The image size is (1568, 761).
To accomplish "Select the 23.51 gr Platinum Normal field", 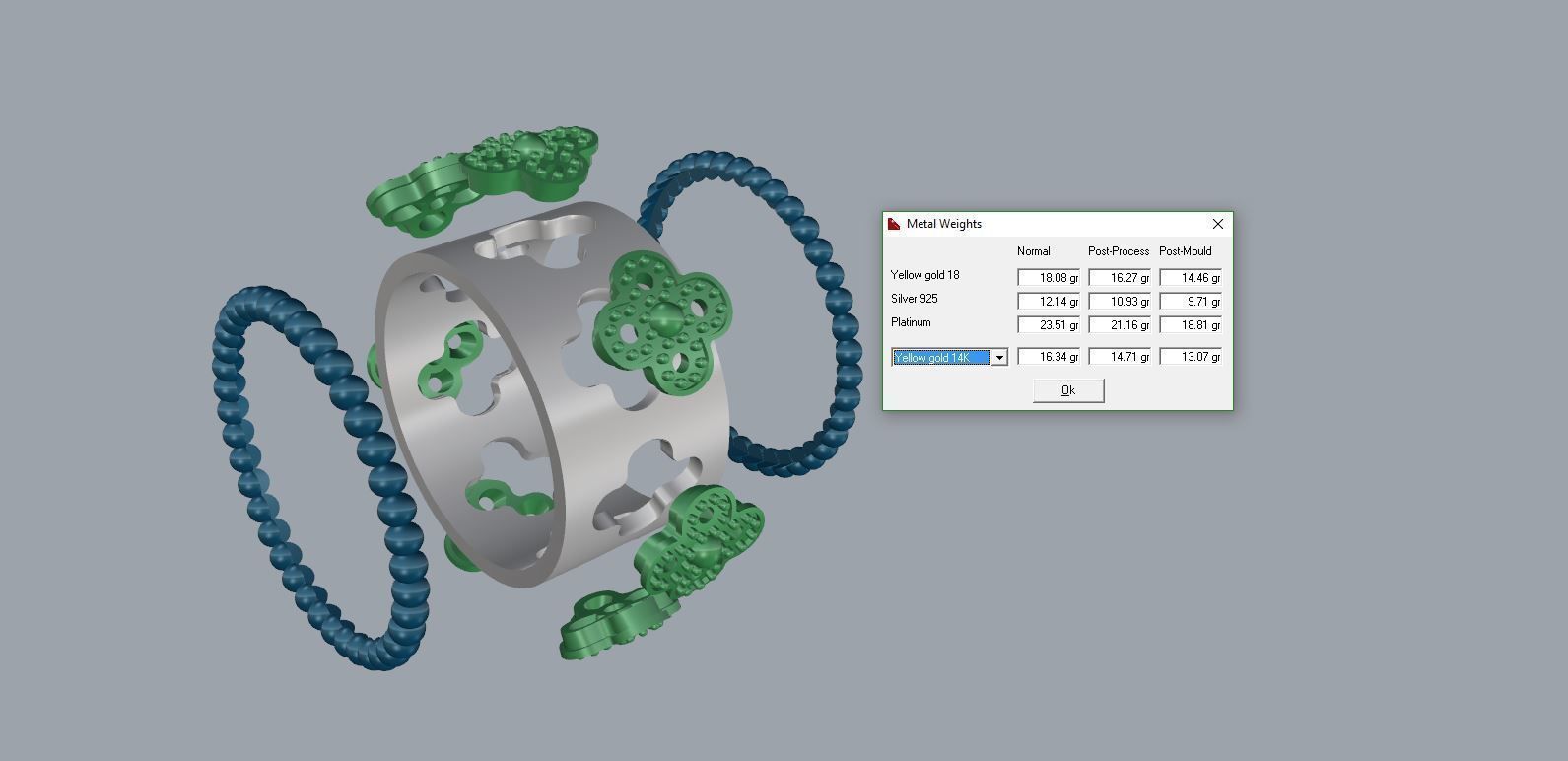I will pyautogui.click(x=1049, y=325).
